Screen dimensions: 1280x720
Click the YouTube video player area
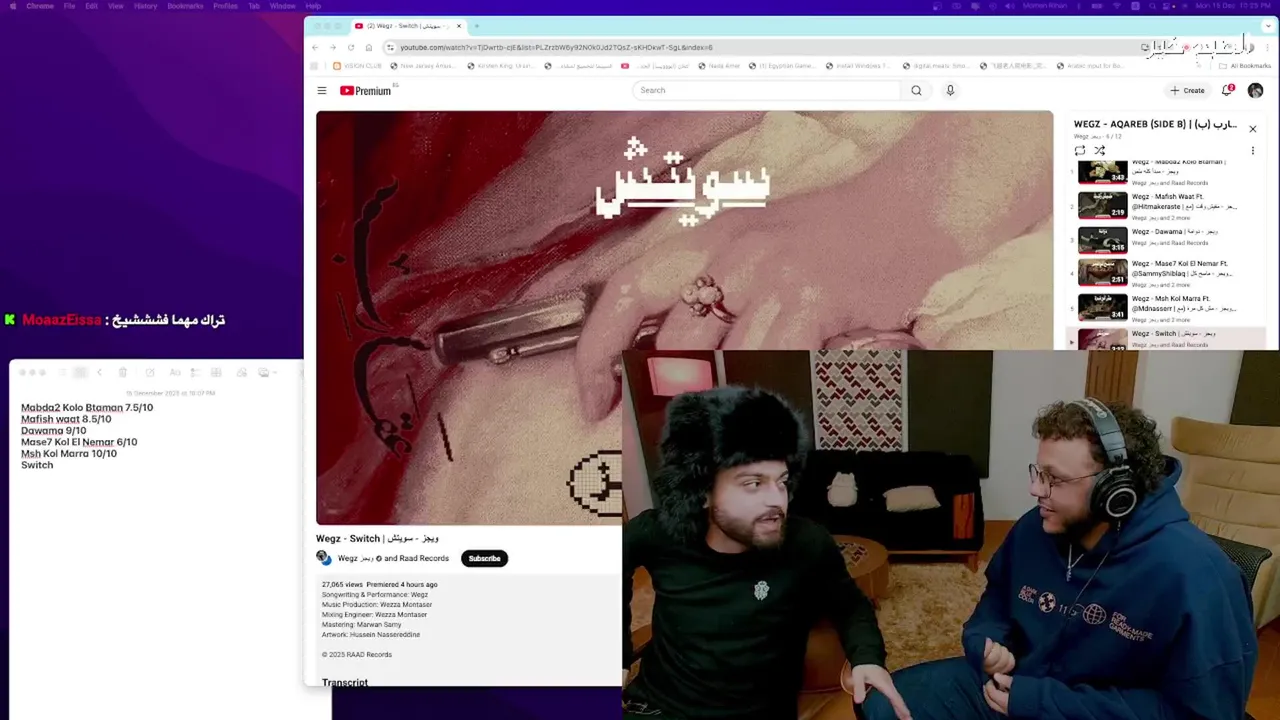tap(684, 317)
